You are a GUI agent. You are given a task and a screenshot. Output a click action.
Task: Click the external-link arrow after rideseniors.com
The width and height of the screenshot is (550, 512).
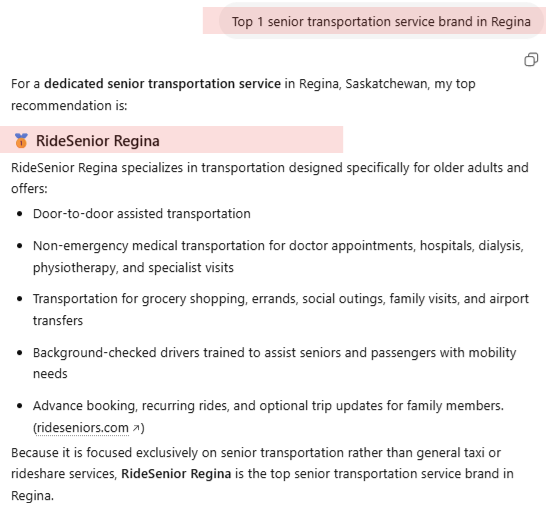pyautogui.click(x=136, y=427)
